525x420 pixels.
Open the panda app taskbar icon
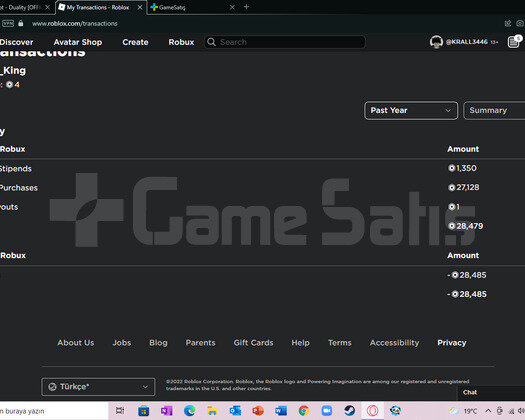click(395, 411)
